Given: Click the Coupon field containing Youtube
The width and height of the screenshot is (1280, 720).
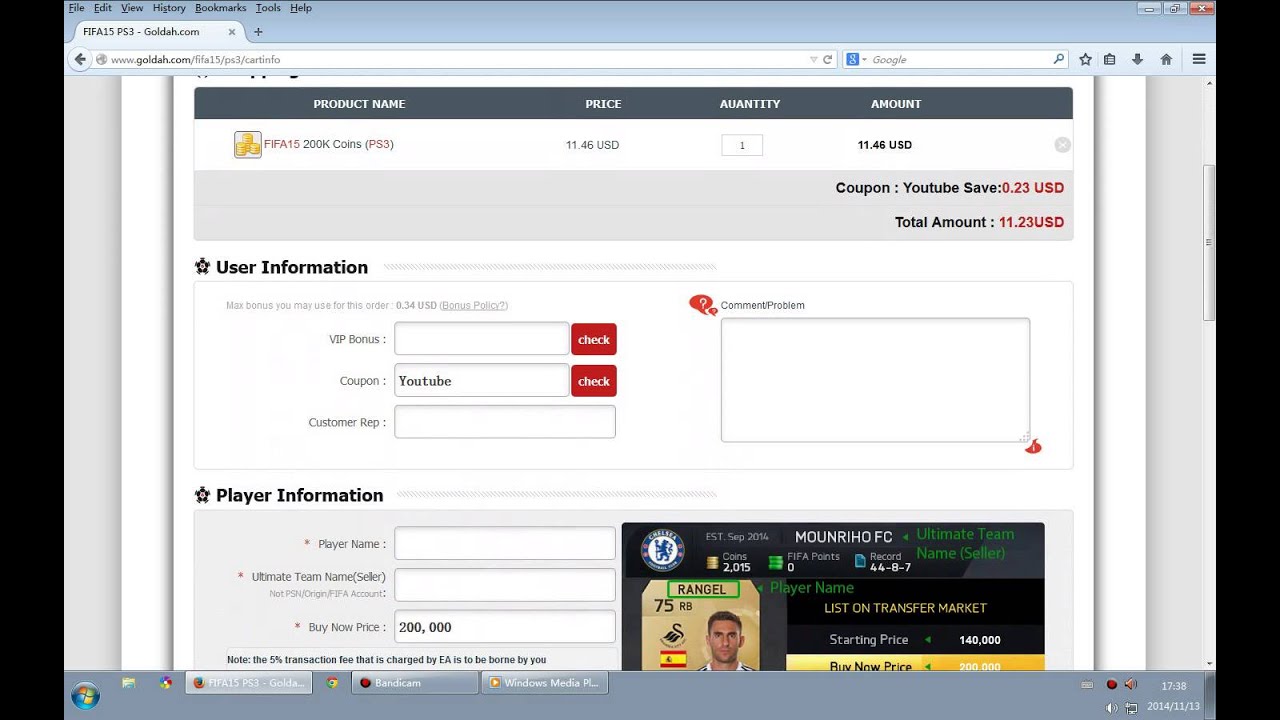Looking at the screenshot, I should (482, 381).
